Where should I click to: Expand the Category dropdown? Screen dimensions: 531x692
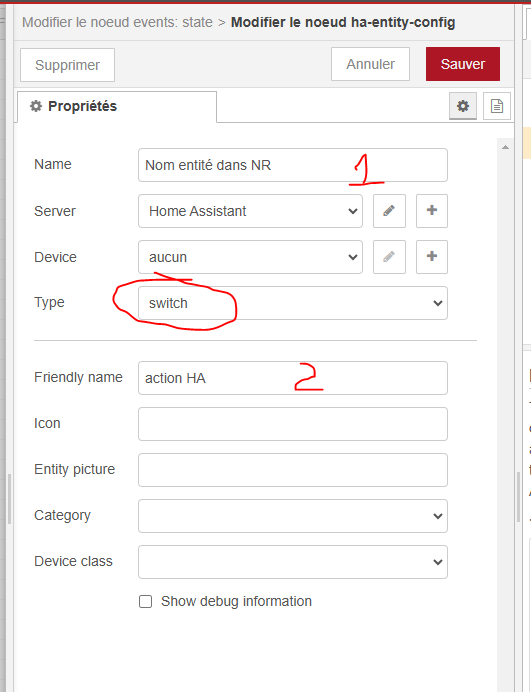[293, 516]
